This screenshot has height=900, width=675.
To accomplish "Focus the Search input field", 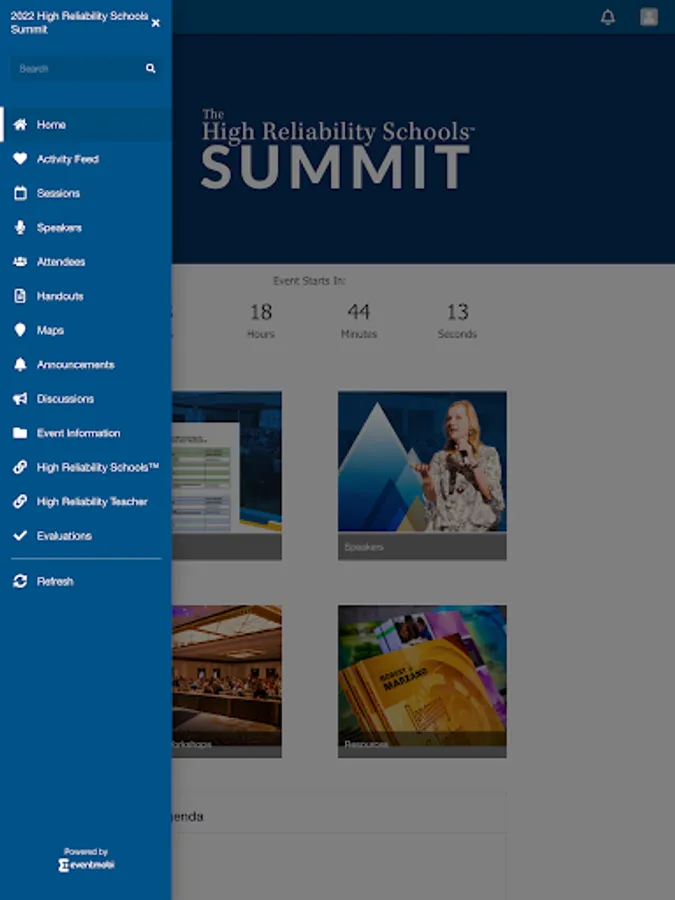I will 86,68.
